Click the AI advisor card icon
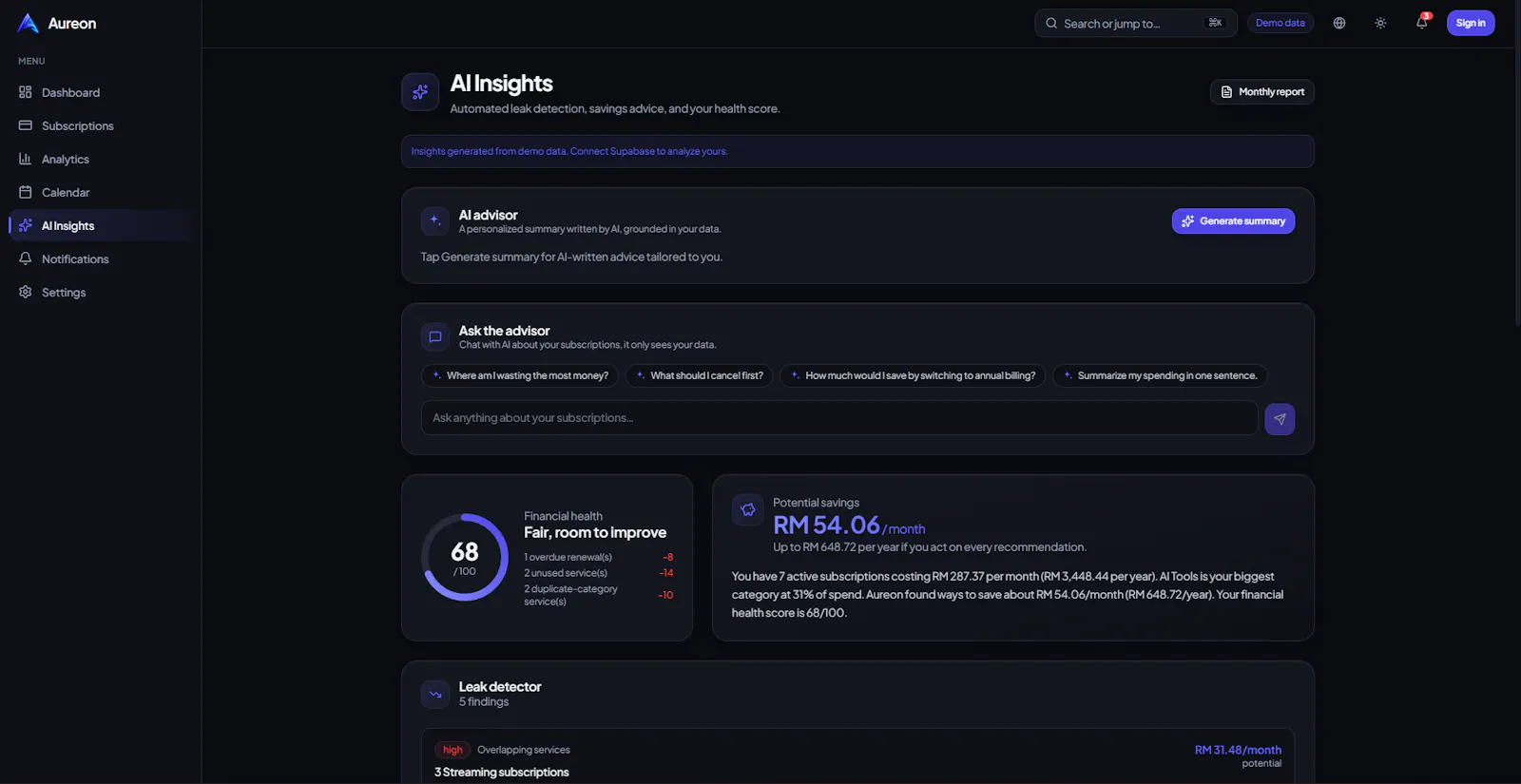Image resolution: width=1521 pixels, height=784 pixels. point(435,220)
